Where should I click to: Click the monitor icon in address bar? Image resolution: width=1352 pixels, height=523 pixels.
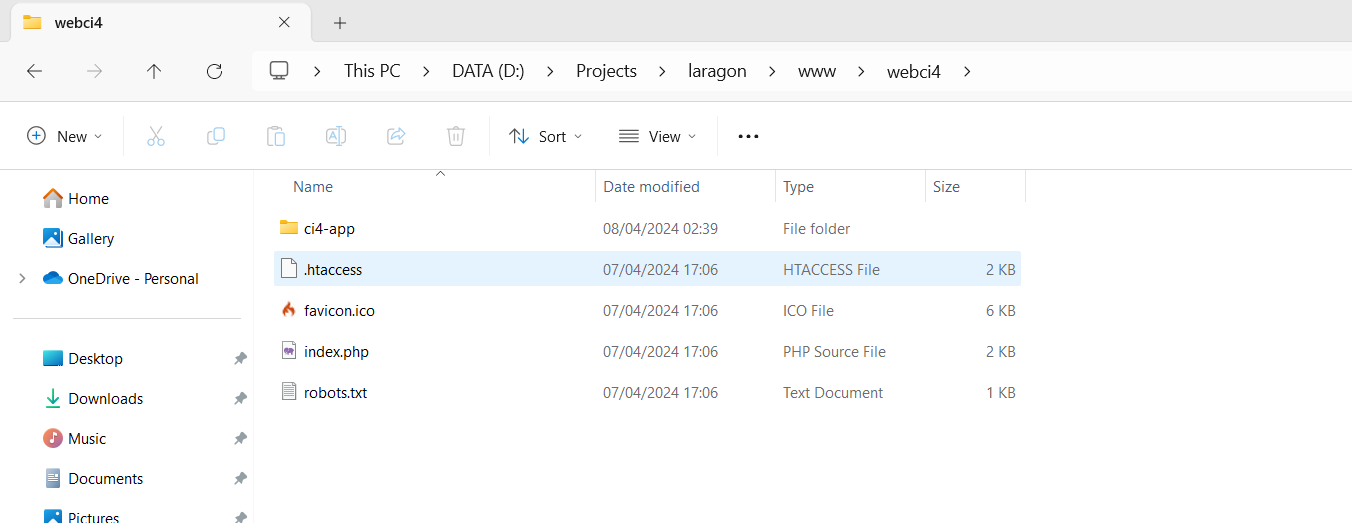[279, 71]
